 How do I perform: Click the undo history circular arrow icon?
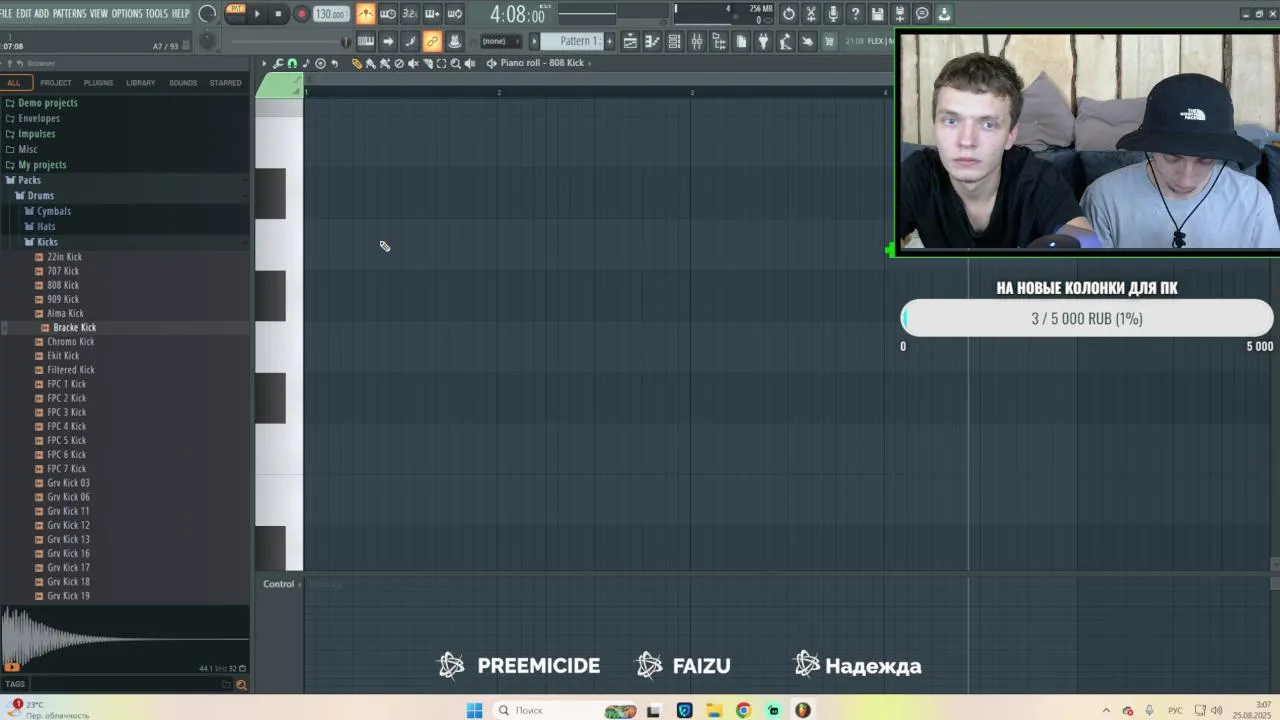[x=789, y=14]
